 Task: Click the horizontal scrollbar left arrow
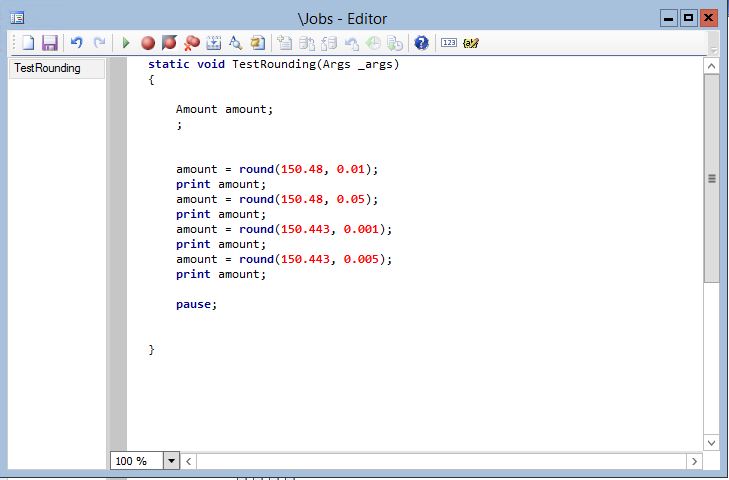point(188,461)
